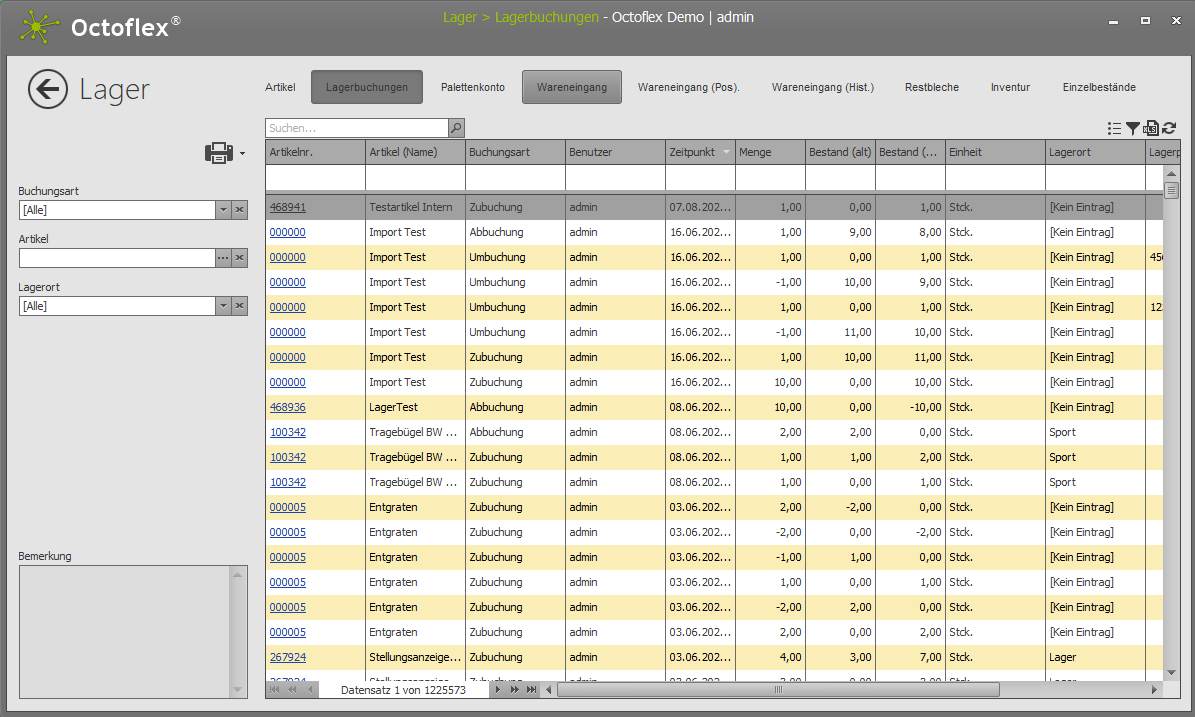
Task: Open the Wareneingang (Hist.) tab
Action: coord(822,87)
